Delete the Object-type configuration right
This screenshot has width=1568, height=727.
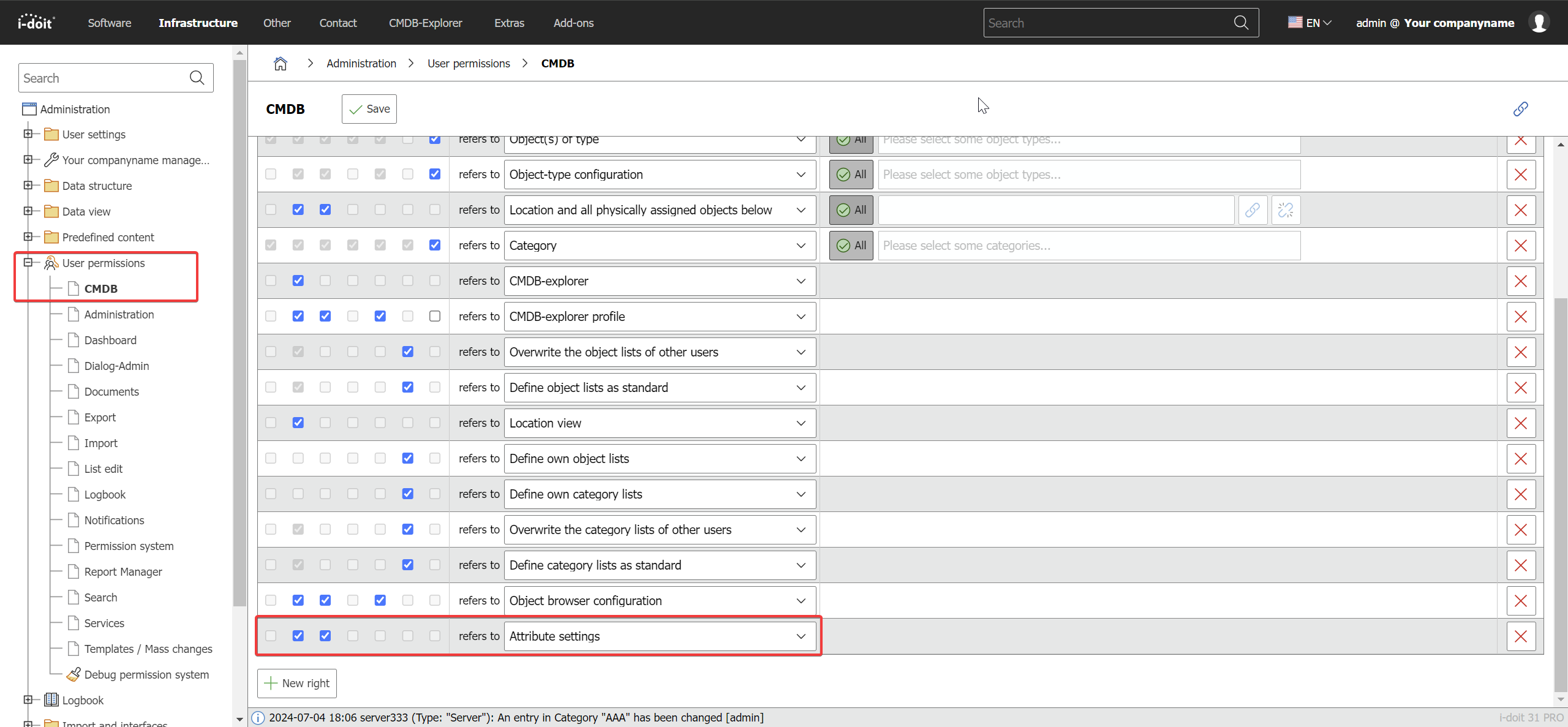tap(1521, 175)
